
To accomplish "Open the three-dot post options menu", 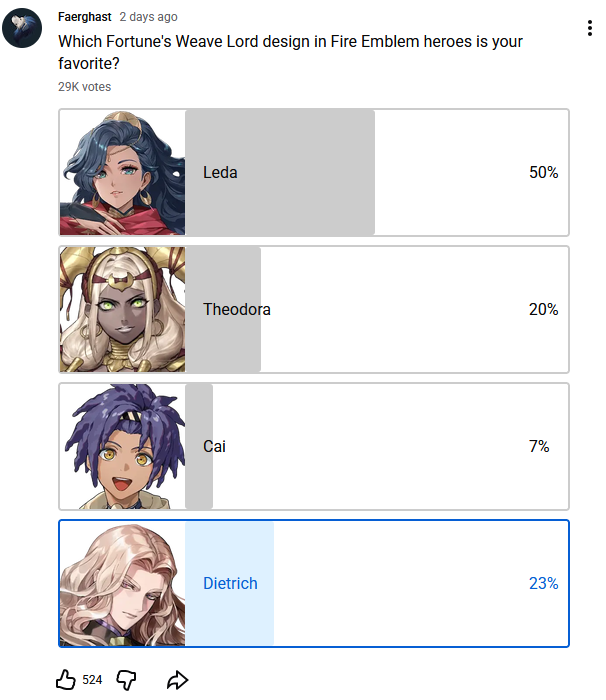I will pos(590,28).
